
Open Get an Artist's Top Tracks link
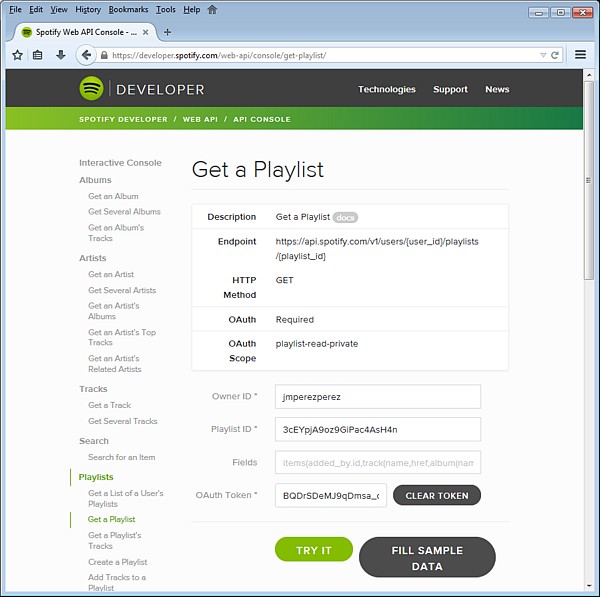[122, 338]
